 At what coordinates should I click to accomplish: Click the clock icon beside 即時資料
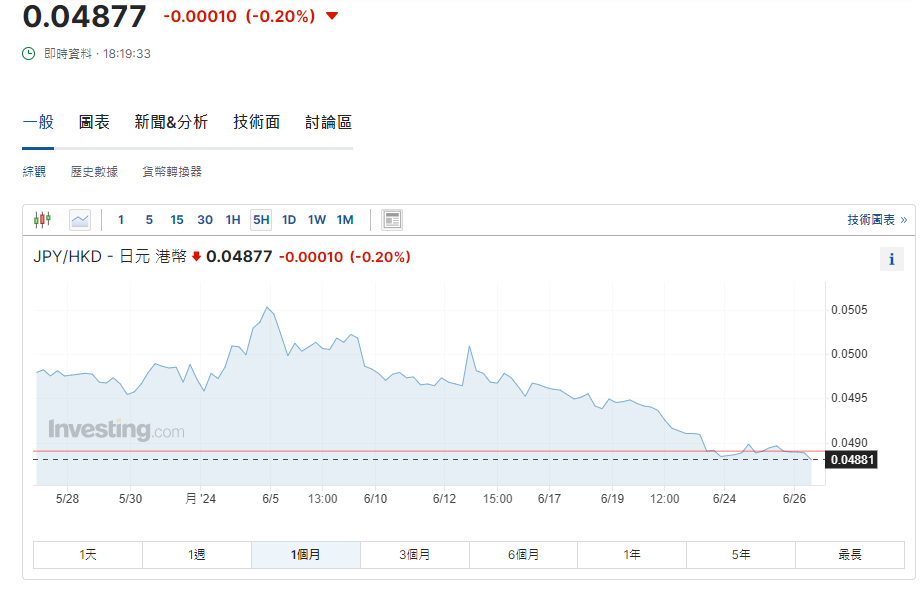(26, 53)
